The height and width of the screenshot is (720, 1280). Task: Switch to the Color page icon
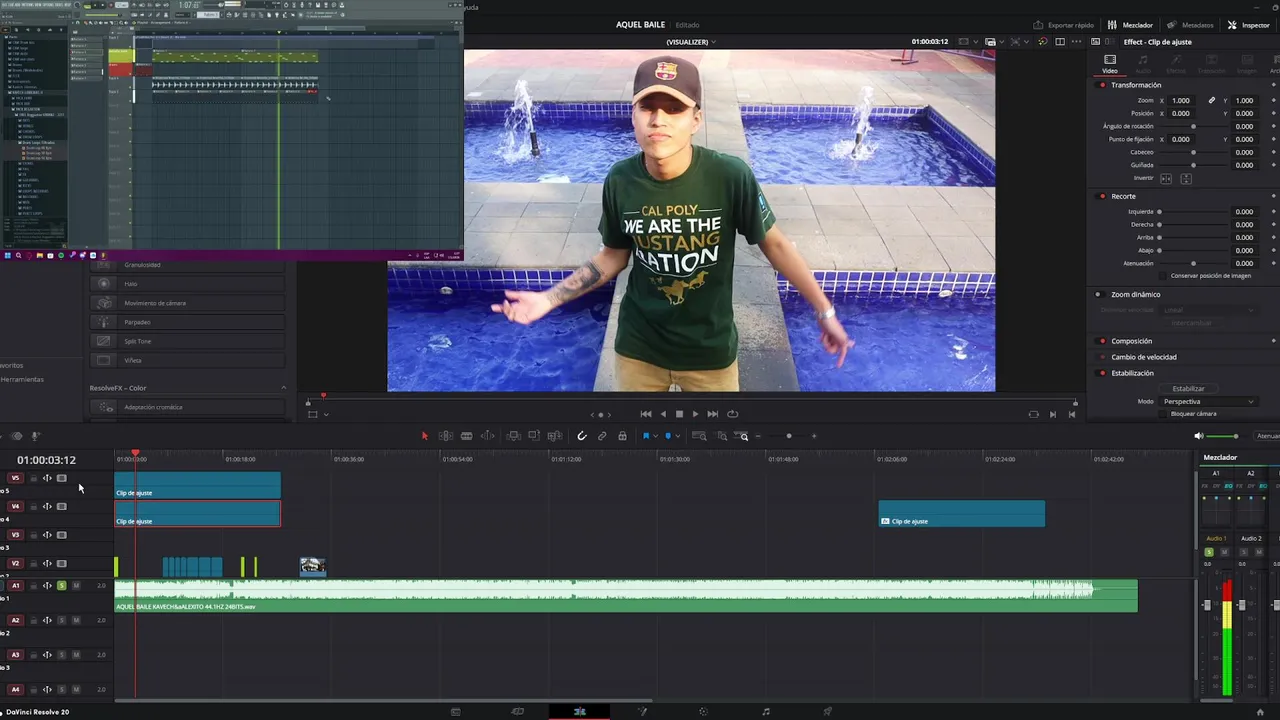click(704, 712)
